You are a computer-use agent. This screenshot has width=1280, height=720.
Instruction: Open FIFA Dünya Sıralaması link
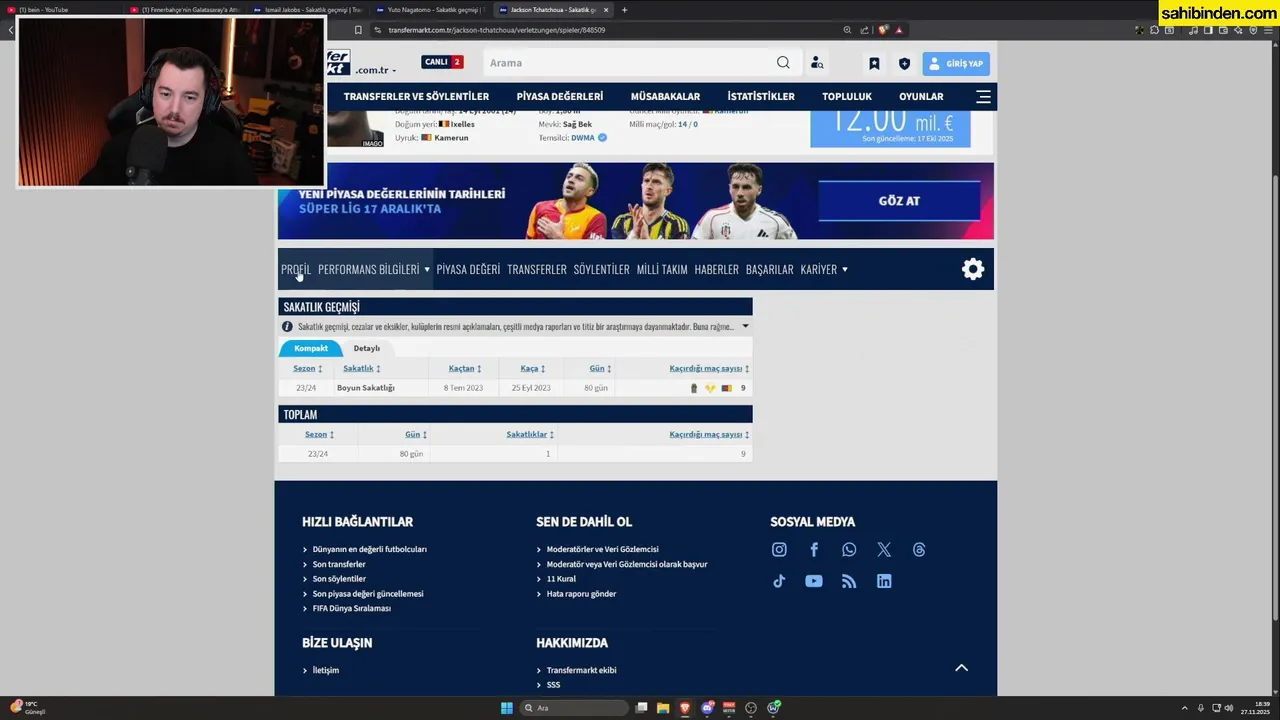(x=352, y=608)
